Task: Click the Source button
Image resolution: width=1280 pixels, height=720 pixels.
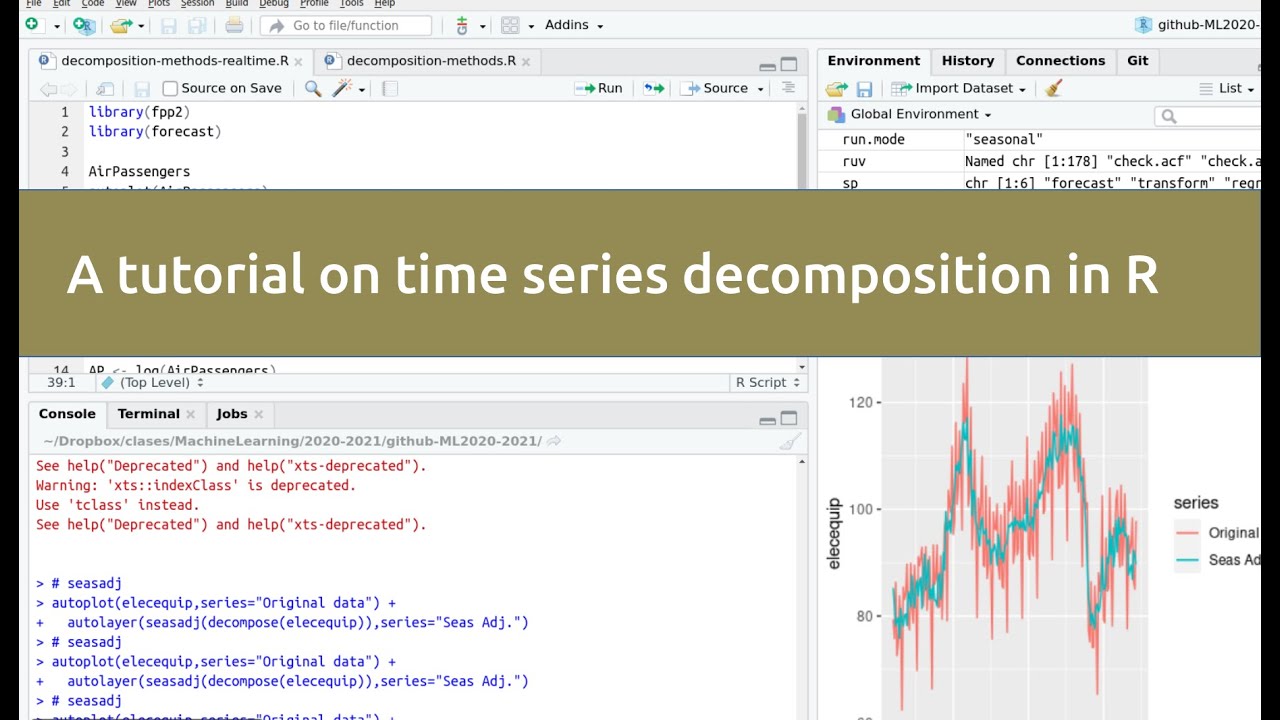Action: (714, 88)
